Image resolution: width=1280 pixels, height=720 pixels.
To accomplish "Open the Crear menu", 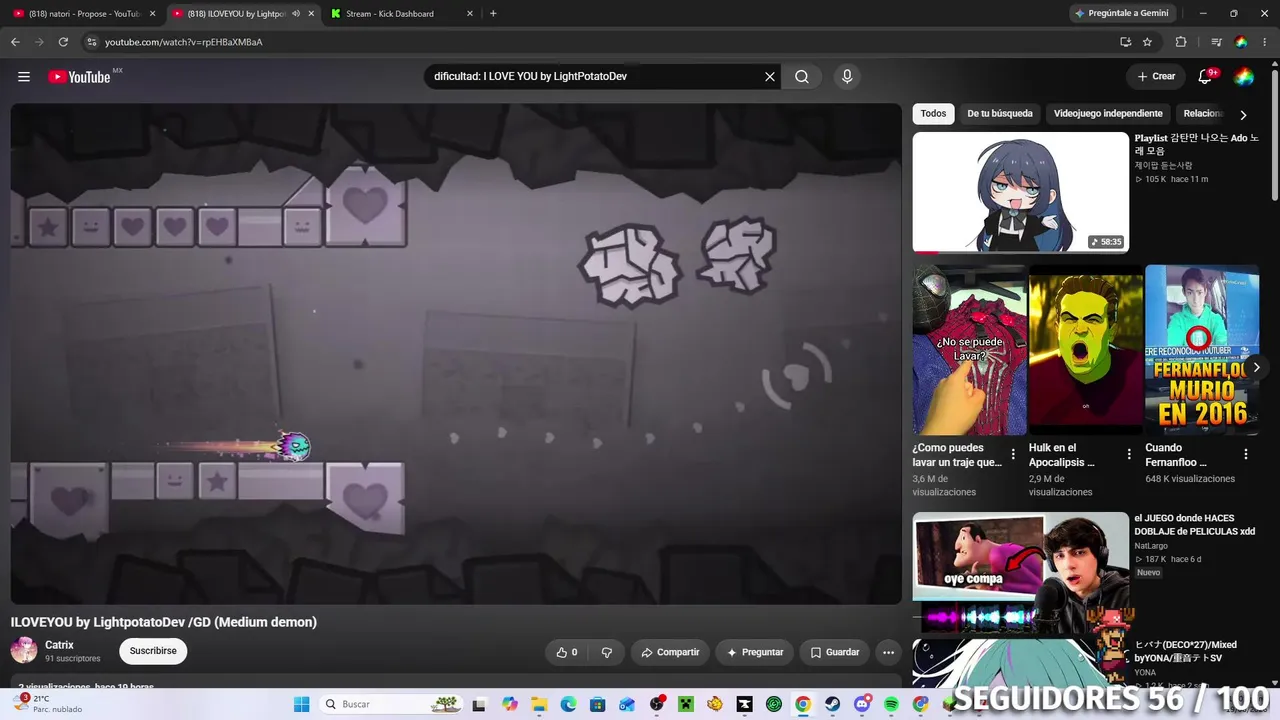I will click(x=1156, y=77).
